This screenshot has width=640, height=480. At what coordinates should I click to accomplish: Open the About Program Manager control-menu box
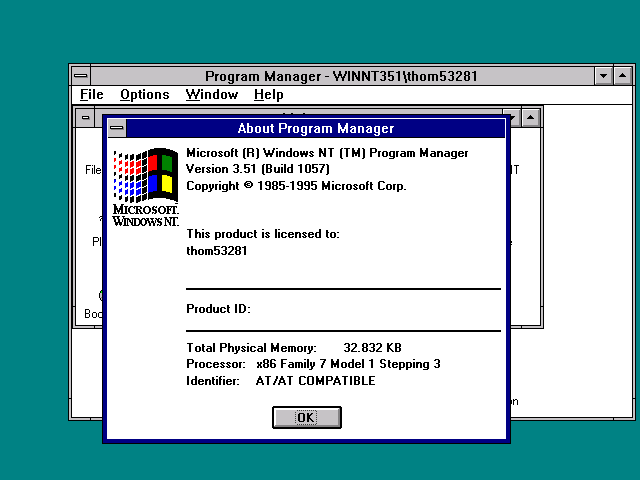117,128
